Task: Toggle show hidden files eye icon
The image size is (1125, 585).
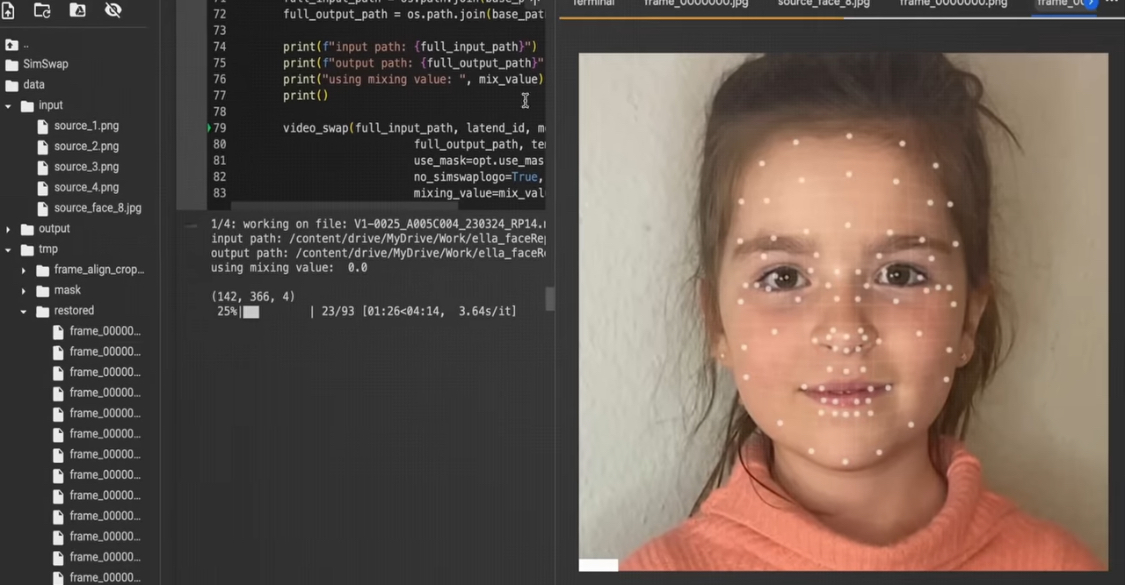Action: point(113,10)
